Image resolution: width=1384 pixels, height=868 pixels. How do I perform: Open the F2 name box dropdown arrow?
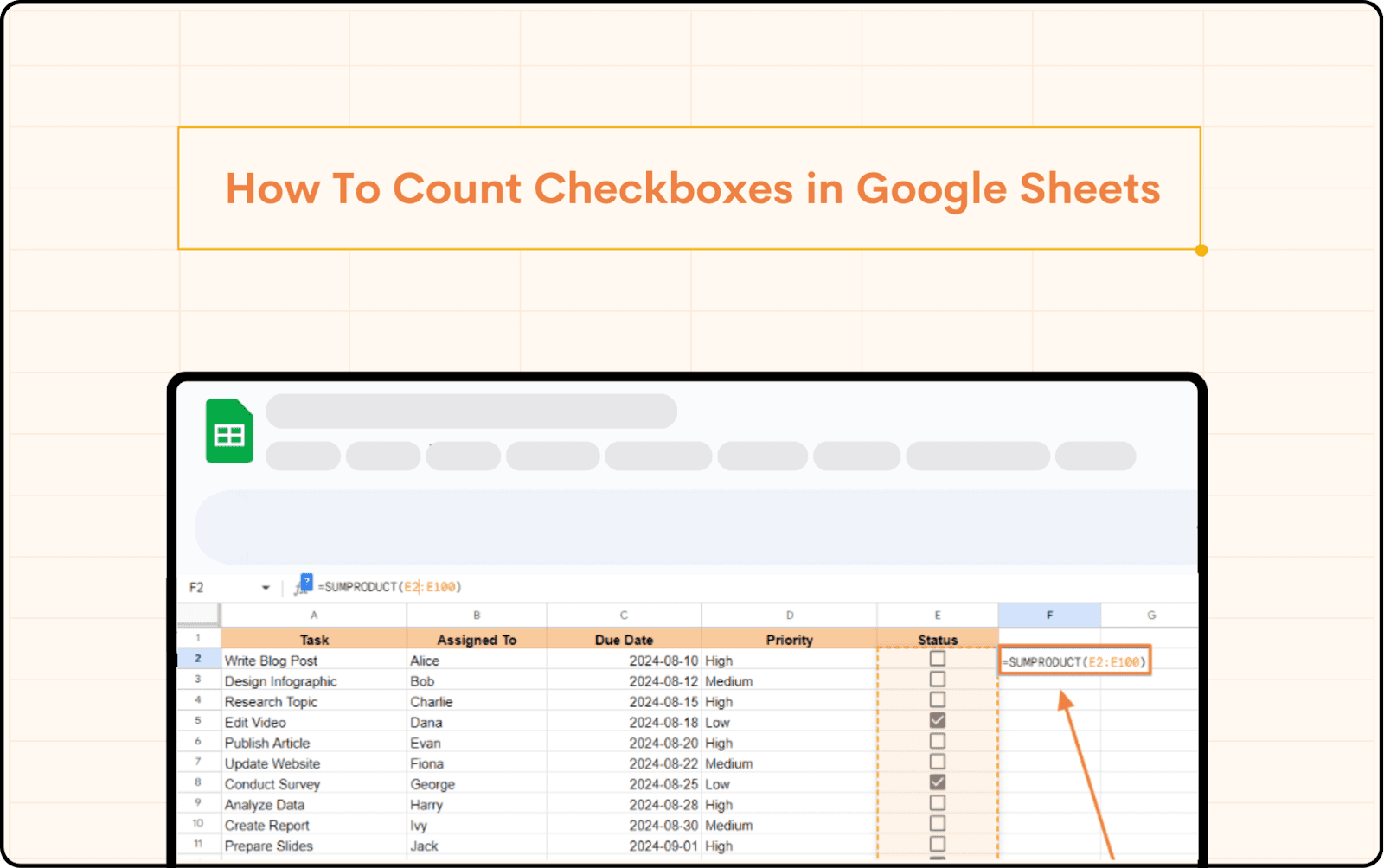(x=266, y=588)
